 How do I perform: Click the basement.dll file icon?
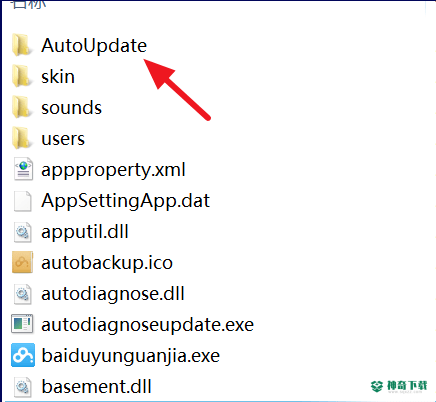23,387
